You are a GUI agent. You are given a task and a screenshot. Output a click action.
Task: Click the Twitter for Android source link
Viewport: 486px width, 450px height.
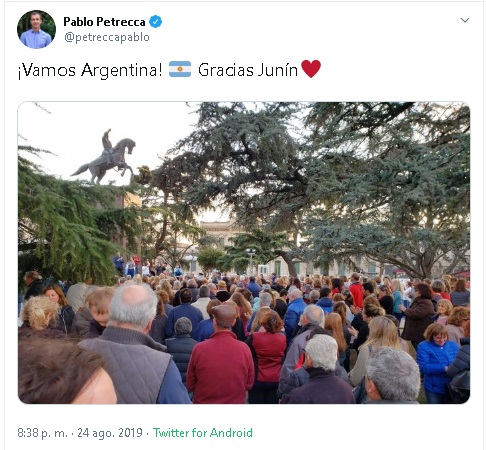click(x=203, y=433)
